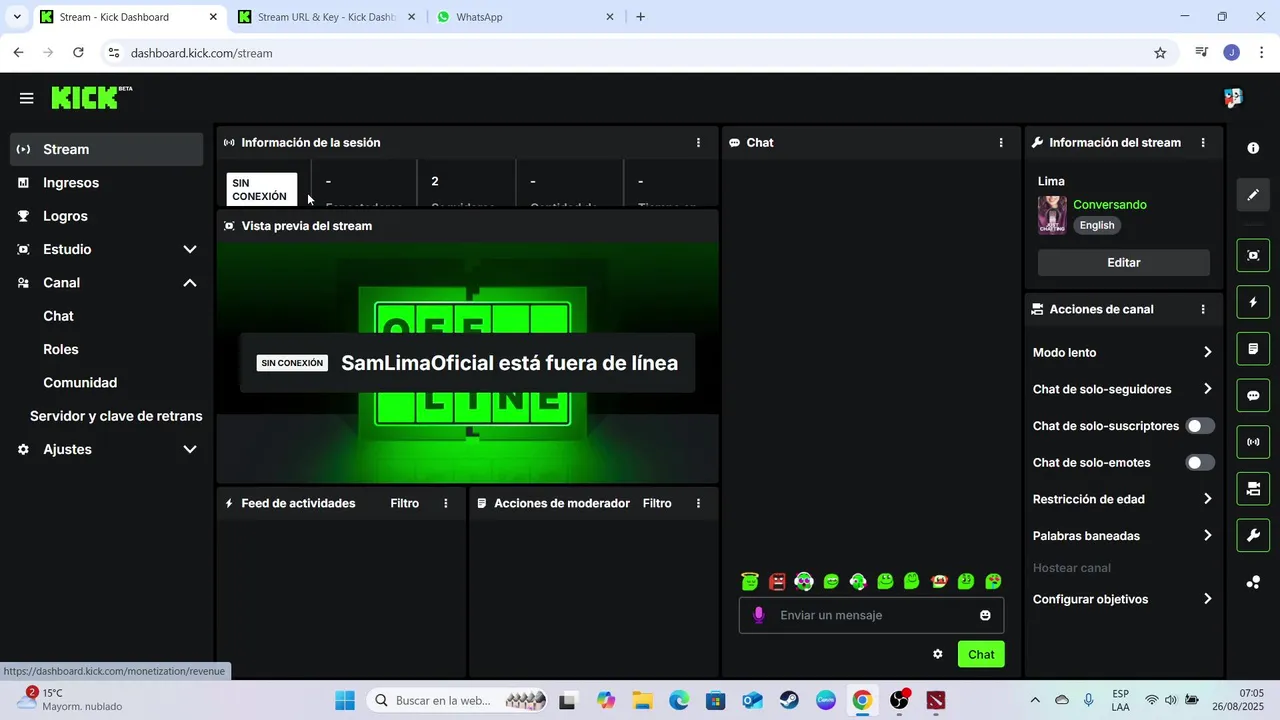Image resolution: width=1280 pixels, height=720 pixels.
Task: Open Servidor y clave de retrans
Action: click(116, 416)
